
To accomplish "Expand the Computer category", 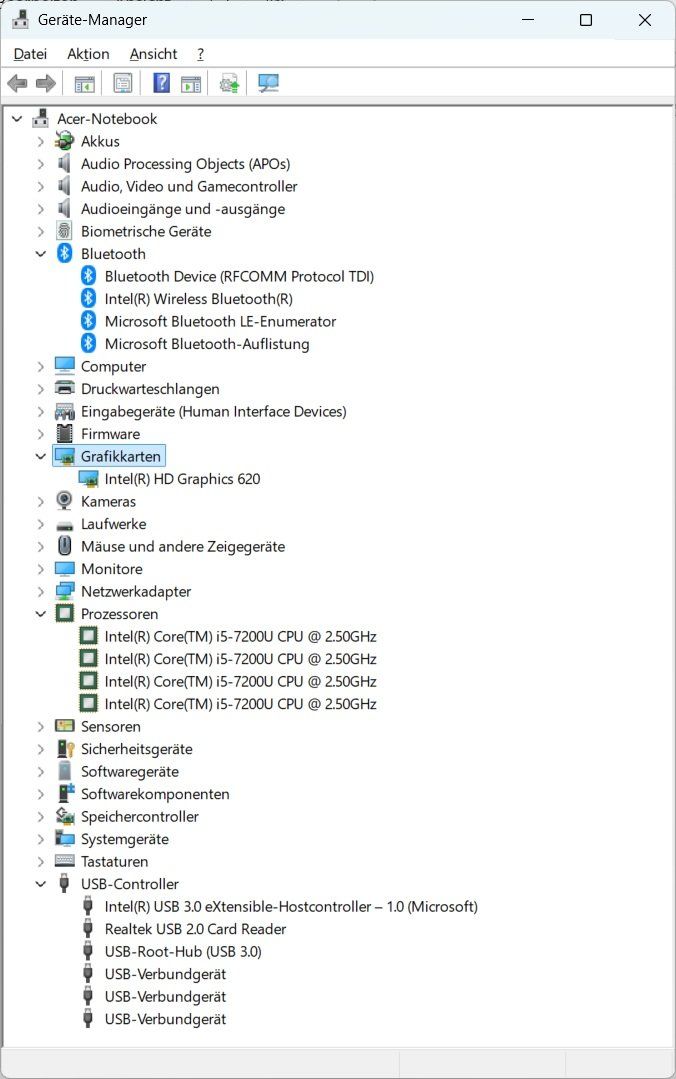I will [41, 367].
